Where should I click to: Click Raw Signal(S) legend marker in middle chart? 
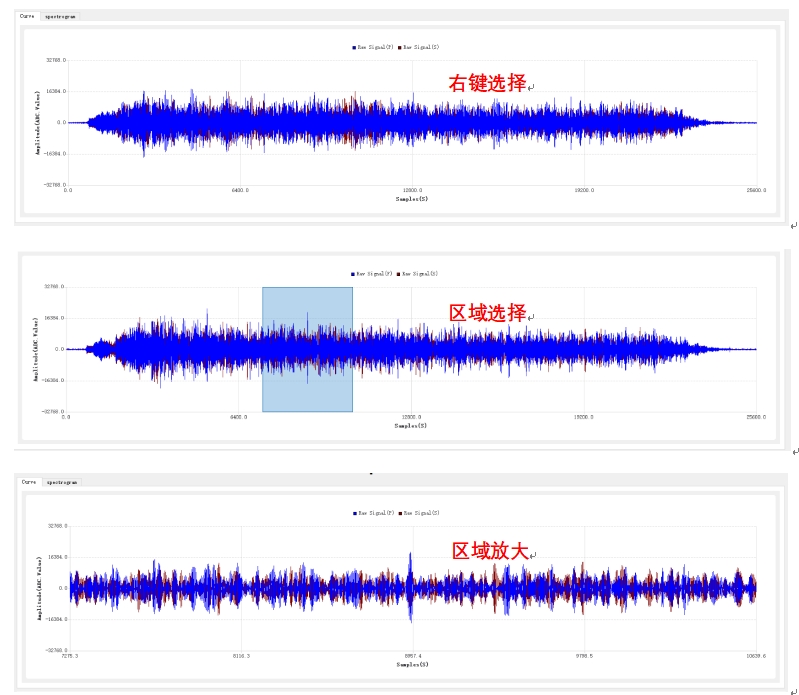coord(399,273)
